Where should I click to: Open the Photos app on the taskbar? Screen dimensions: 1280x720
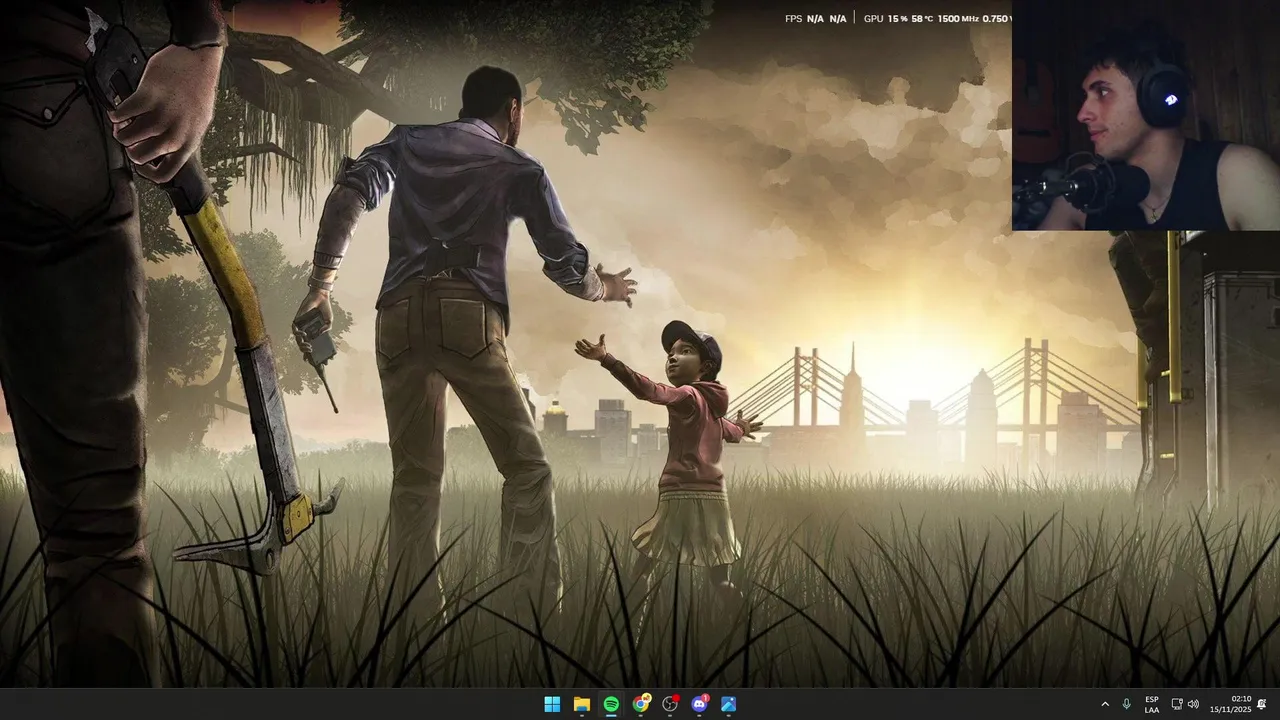tap(729, 704)
